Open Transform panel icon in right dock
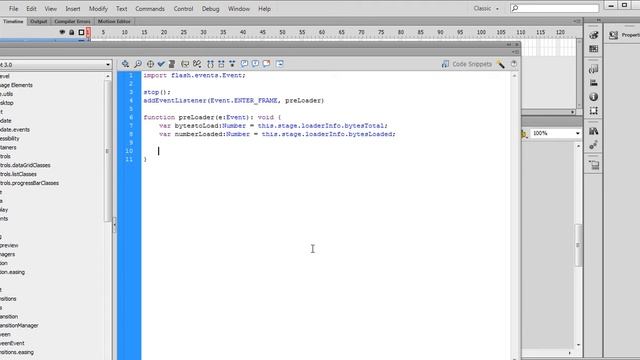Viewport: 640px width, 360px height. coord(593,111)
